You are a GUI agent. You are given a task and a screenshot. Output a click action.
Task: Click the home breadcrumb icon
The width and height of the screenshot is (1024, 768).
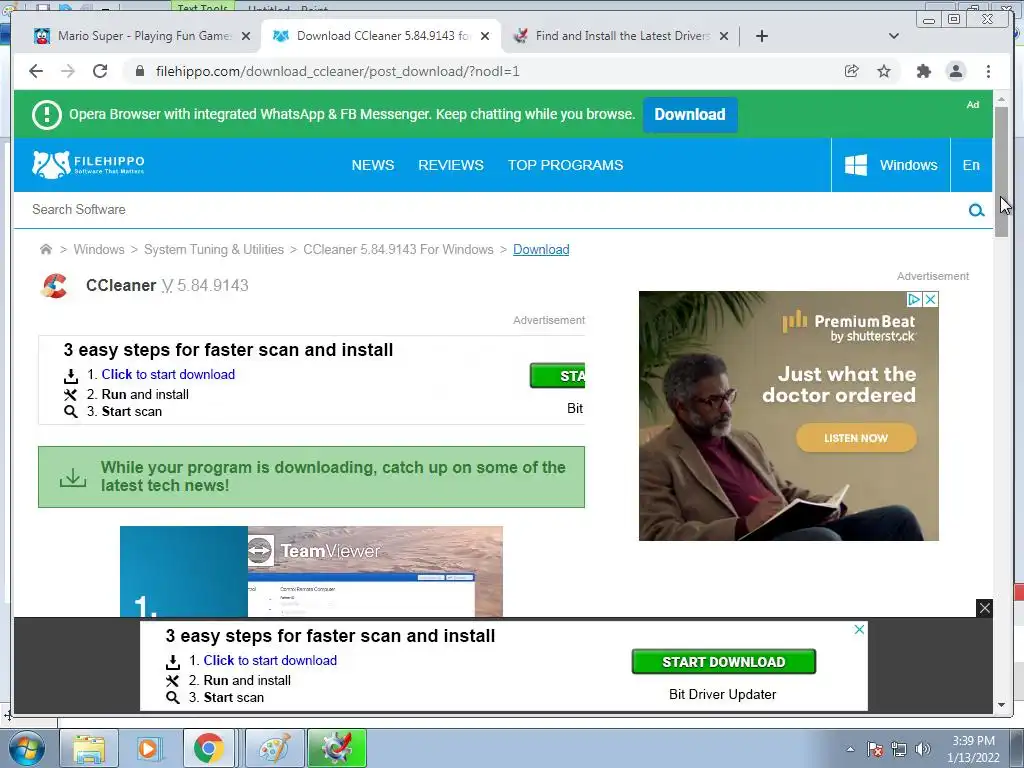46,249
